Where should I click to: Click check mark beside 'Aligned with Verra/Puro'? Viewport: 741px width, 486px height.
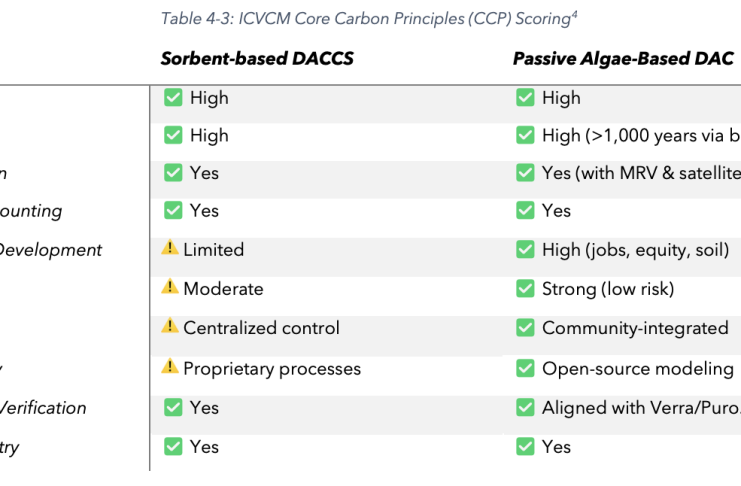[x=525, y=407]
